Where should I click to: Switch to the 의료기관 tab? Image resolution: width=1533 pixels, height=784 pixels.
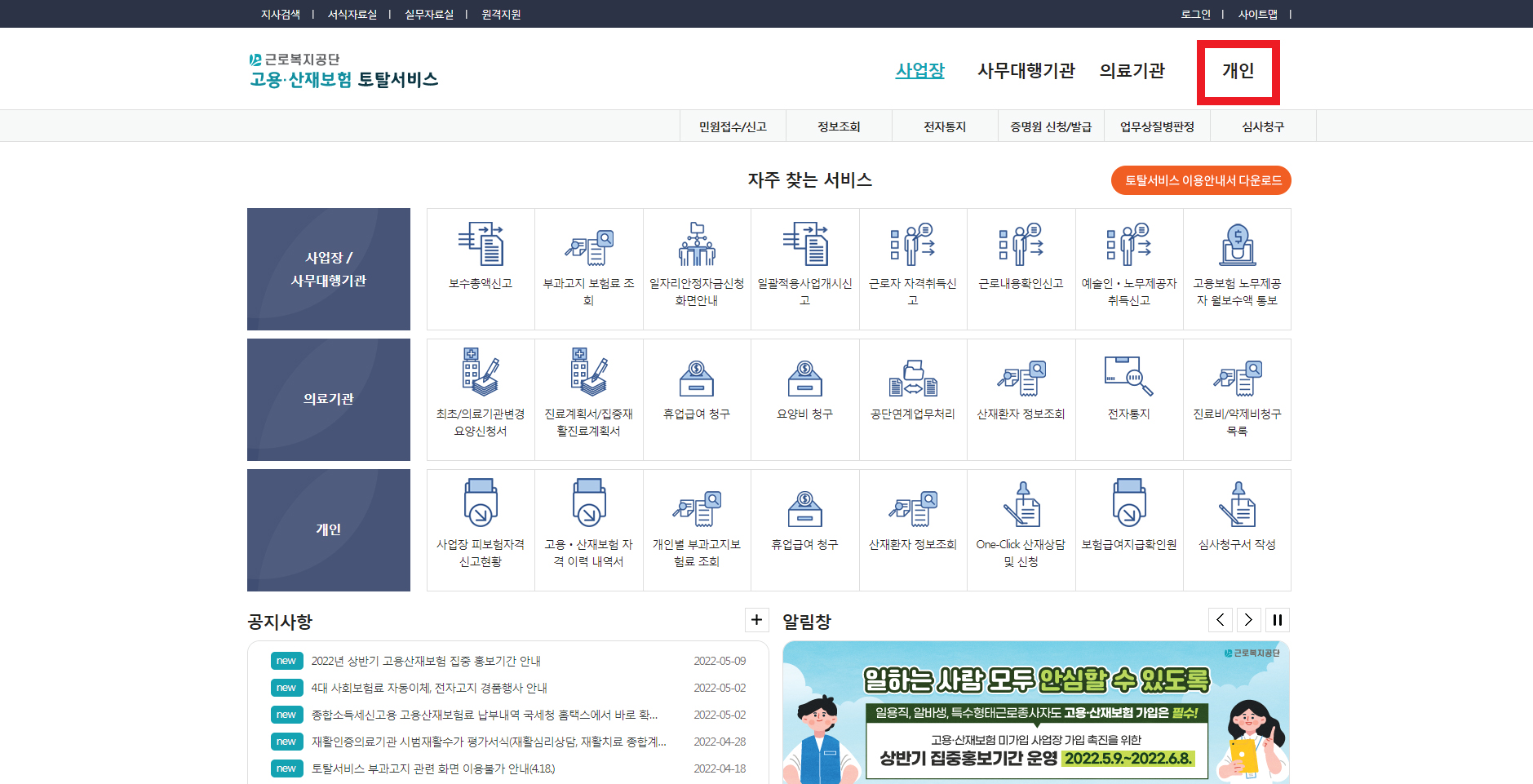pyautogui.click(x=1133, y=72)
